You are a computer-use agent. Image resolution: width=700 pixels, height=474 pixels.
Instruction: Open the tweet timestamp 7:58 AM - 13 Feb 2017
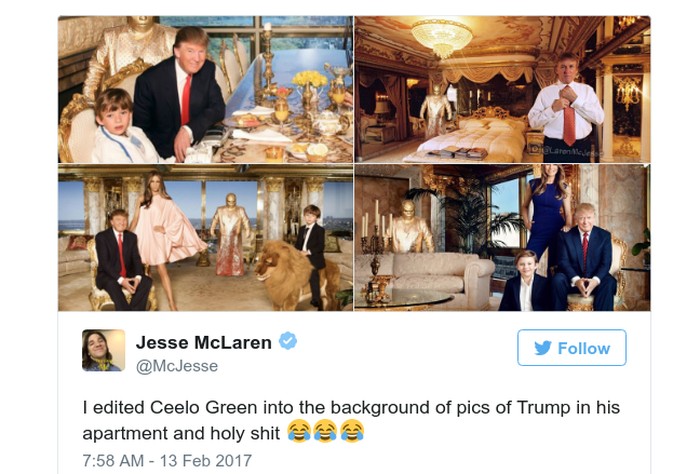pyautogui.click(x=167, y=460)
